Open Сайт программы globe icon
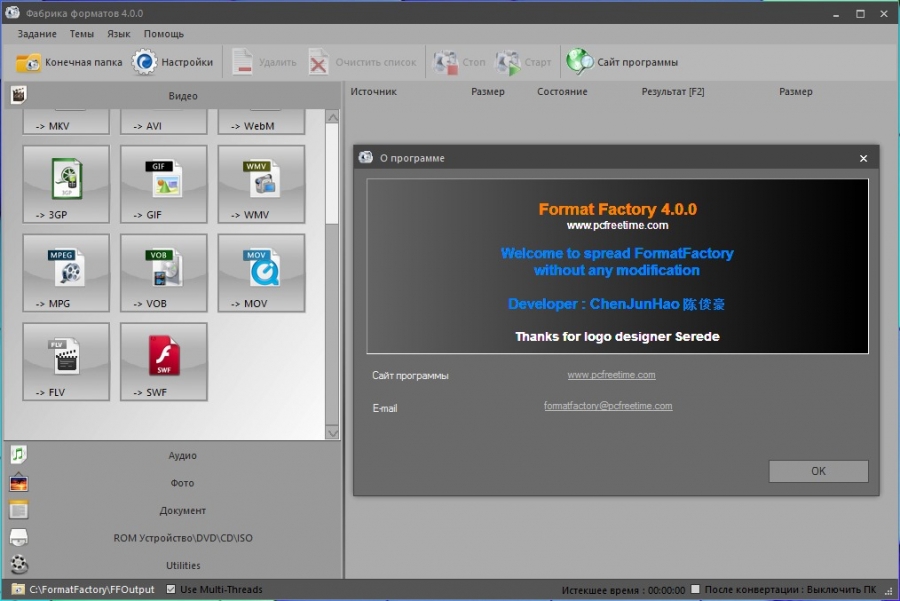The width and height of the screenshot is (900, 601). tap(579, 62)
